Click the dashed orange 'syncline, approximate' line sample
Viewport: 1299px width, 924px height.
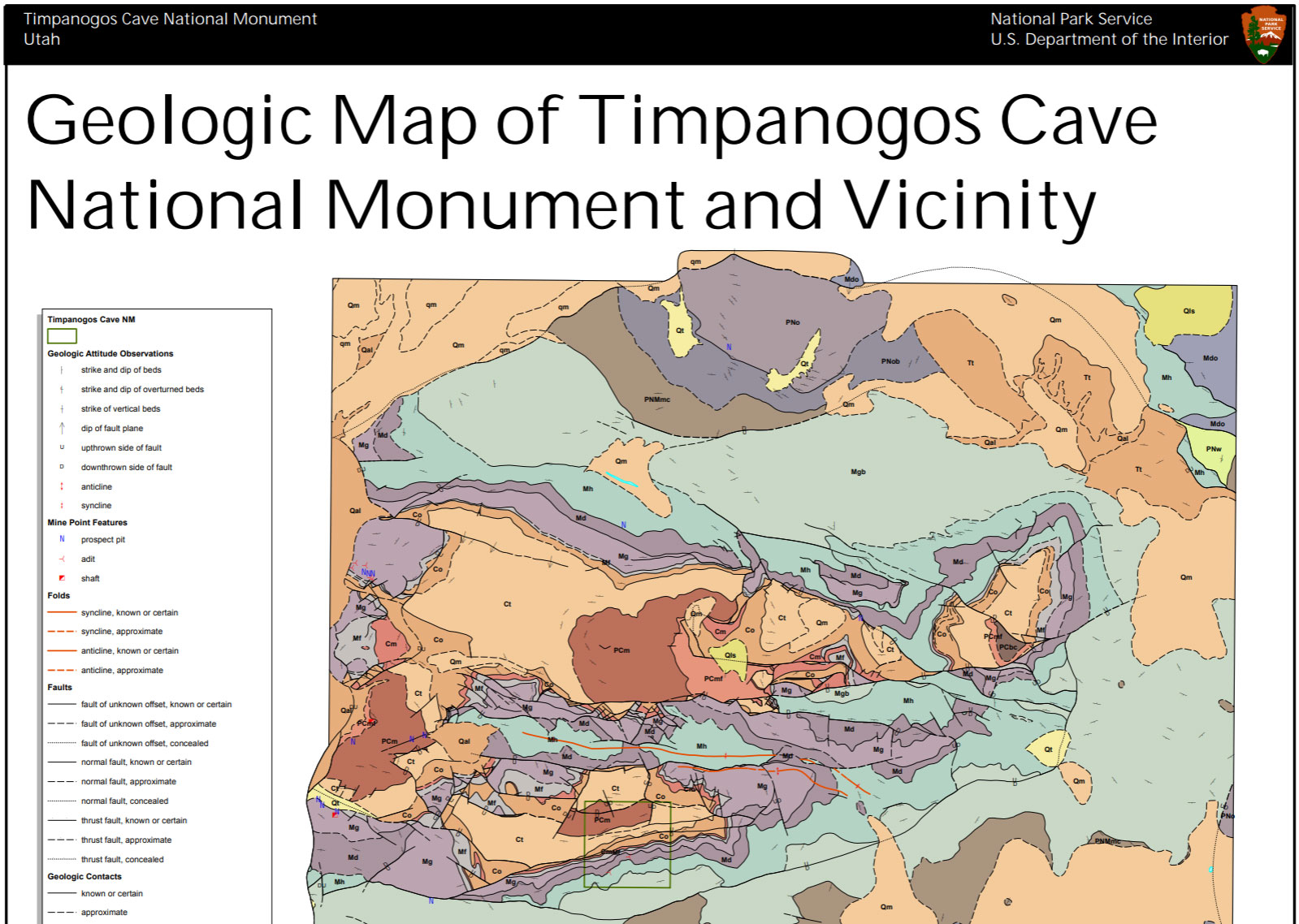(x=62, y=631)
